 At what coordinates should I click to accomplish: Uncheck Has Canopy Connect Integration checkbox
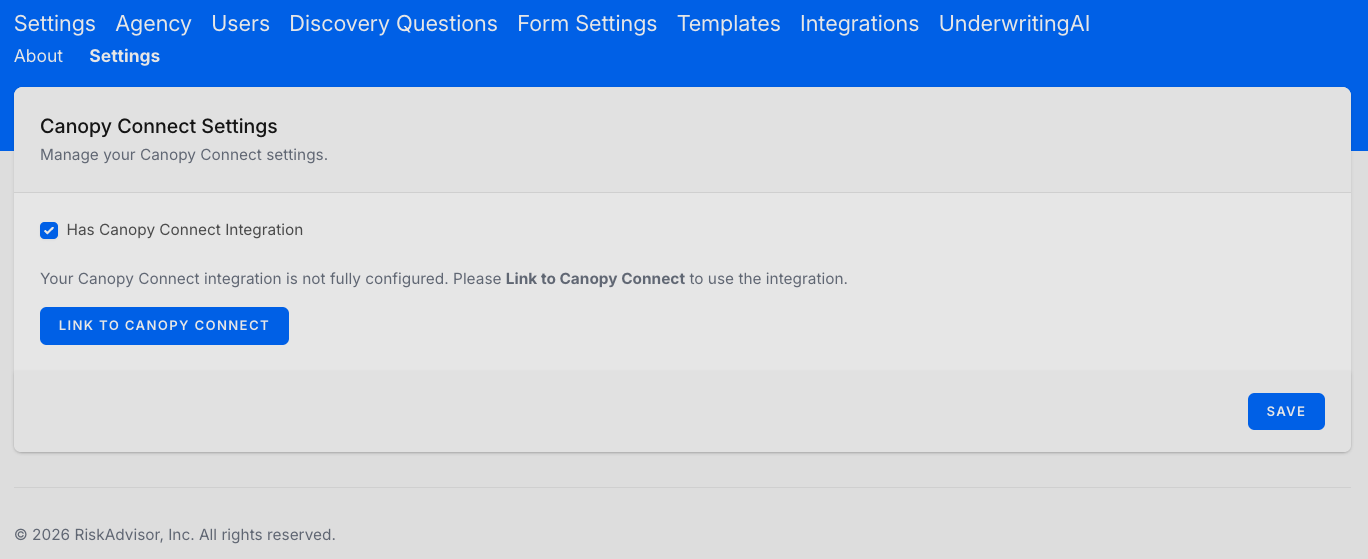pyautogui.click(x=49, y=230)
